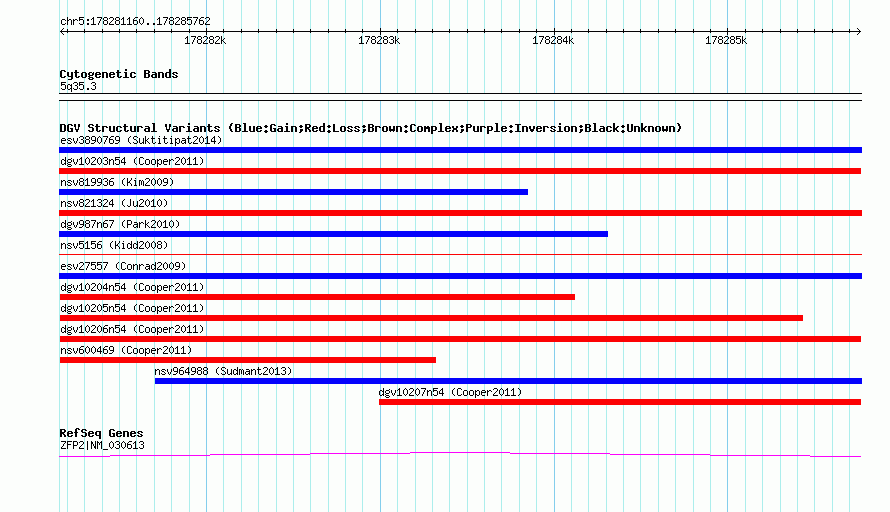
Task: Click the chr5:178281160..178285762 coordinates label
Action: (135, 21)
